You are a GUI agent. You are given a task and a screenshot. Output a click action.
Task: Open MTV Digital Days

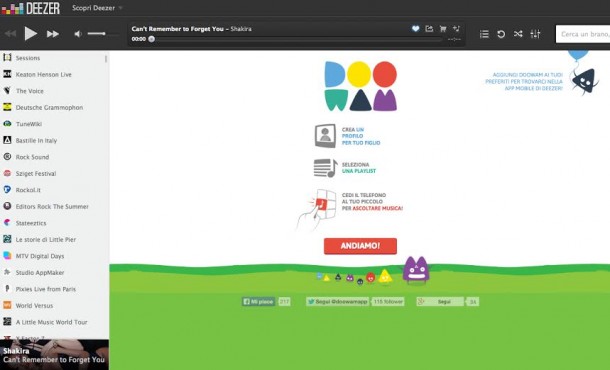[40, 256]
